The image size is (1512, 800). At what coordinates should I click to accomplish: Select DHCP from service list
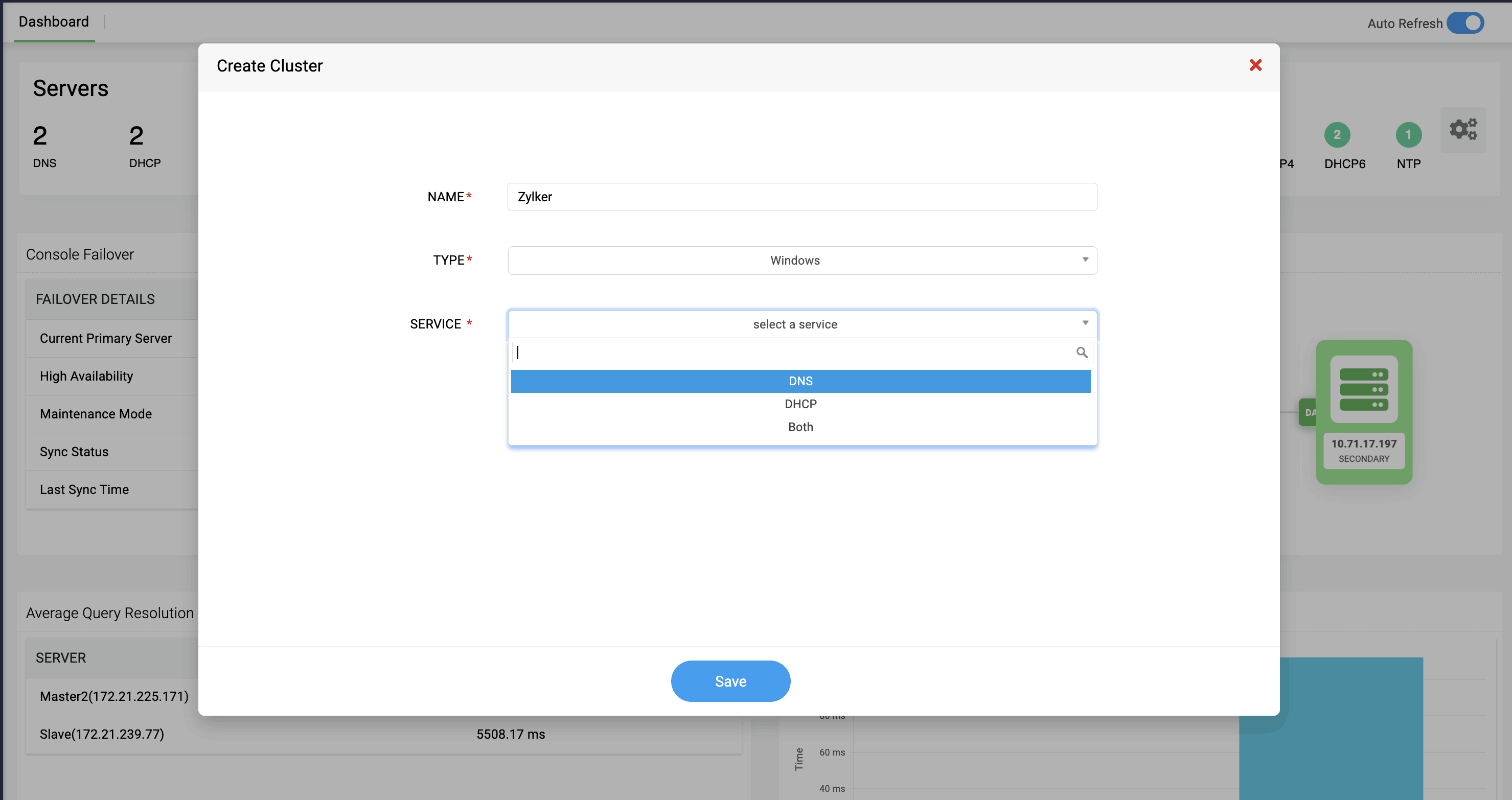pyautogui.click(x=800, y=404)
